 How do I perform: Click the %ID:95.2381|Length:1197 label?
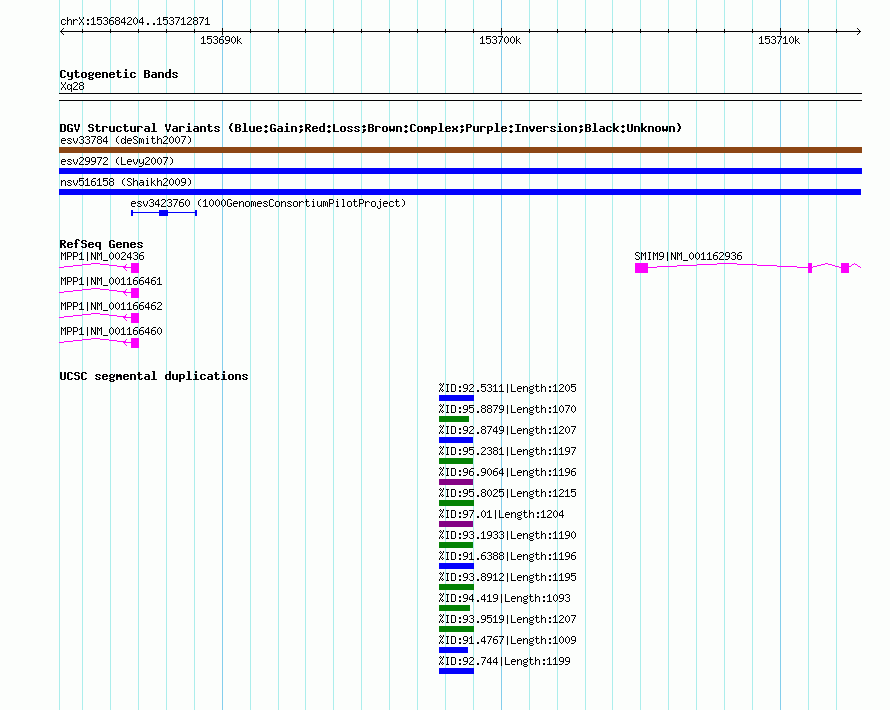507,451
